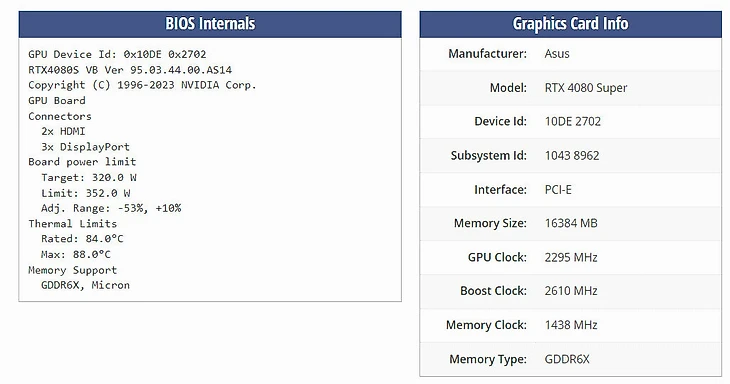Image resolution: width=730 pixels, height=384 pixels.
Task: Select the RTX4080S VB Ver text line
Action: click(x=130, y=70)
